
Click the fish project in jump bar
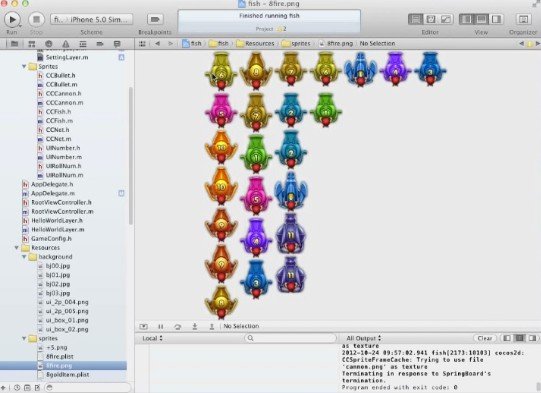(192, 43)
